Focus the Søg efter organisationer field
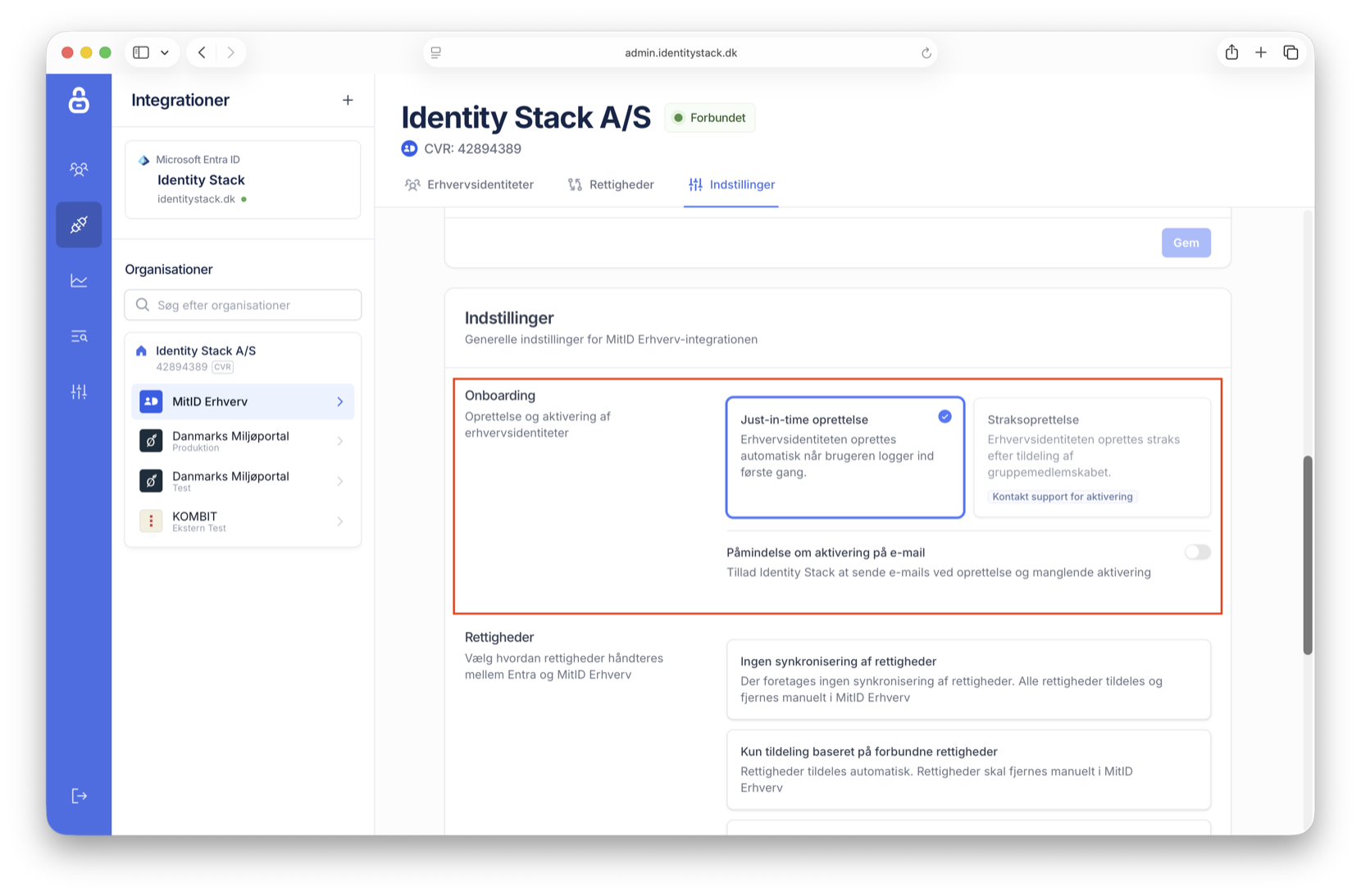This screenshot has width=1361, height=896. tap(243, 305)
